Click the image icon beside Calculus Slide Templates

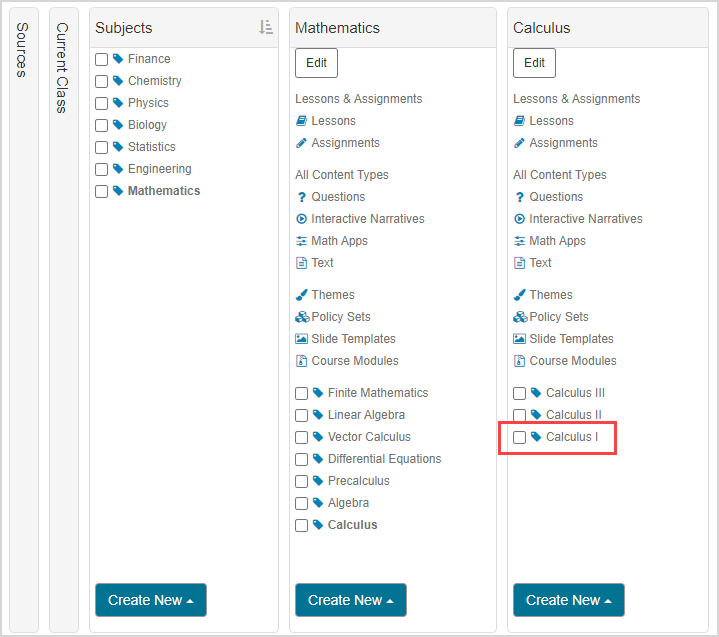[520, 339]
